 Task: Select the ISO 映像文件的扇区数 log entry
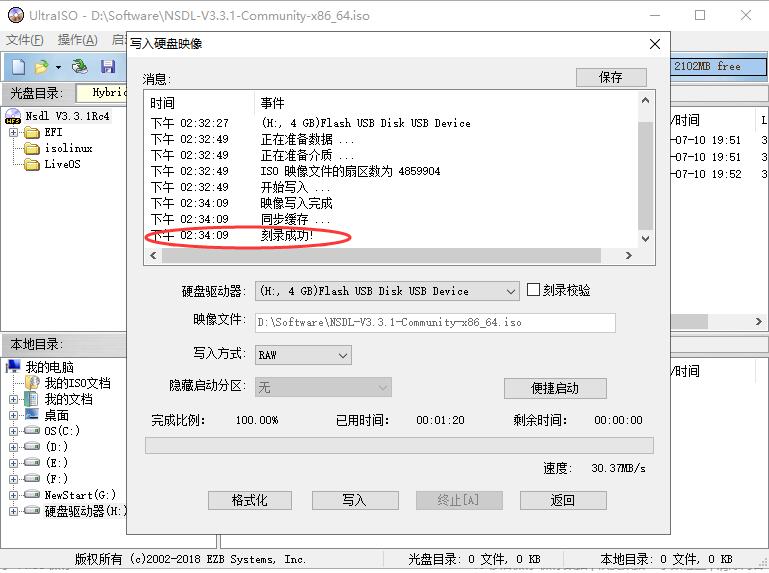tap(350, 171)
